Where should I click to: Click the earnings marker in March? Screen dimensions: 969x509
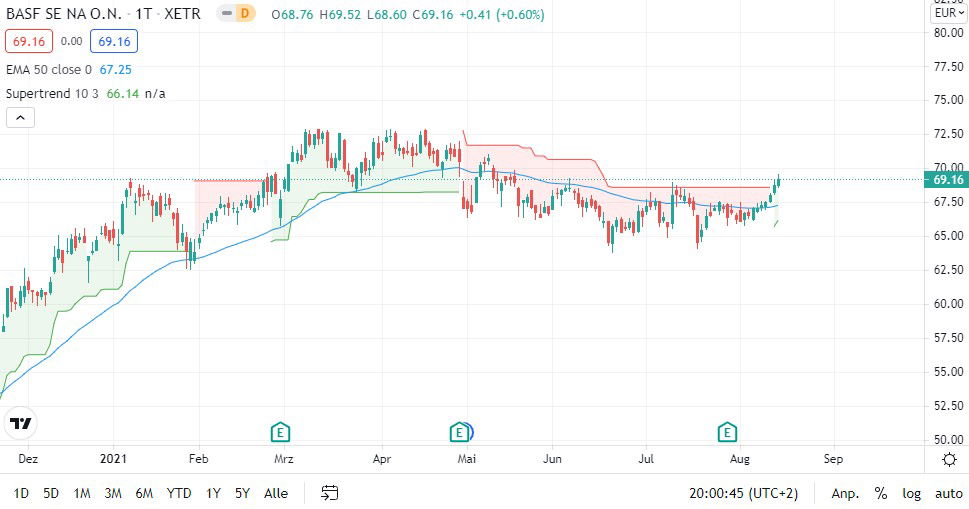(x=281, y=432)
